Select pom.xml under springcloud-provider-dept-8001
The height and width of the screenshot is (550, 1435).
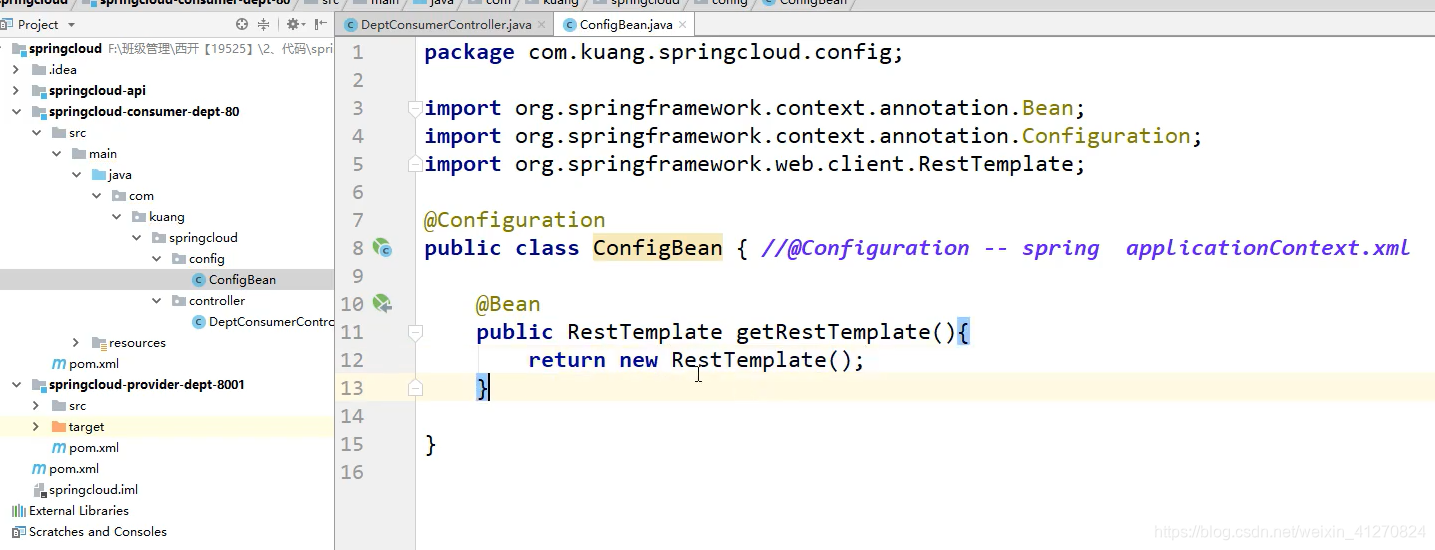tap(94, 448)
